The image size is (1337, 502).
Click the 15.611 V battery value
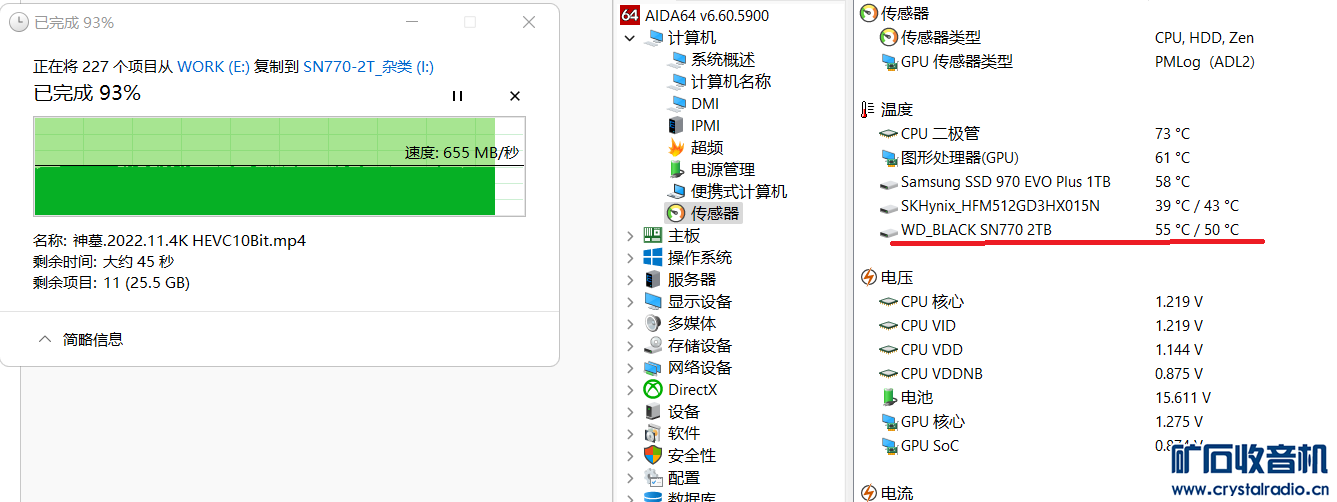pos(1182,398)
